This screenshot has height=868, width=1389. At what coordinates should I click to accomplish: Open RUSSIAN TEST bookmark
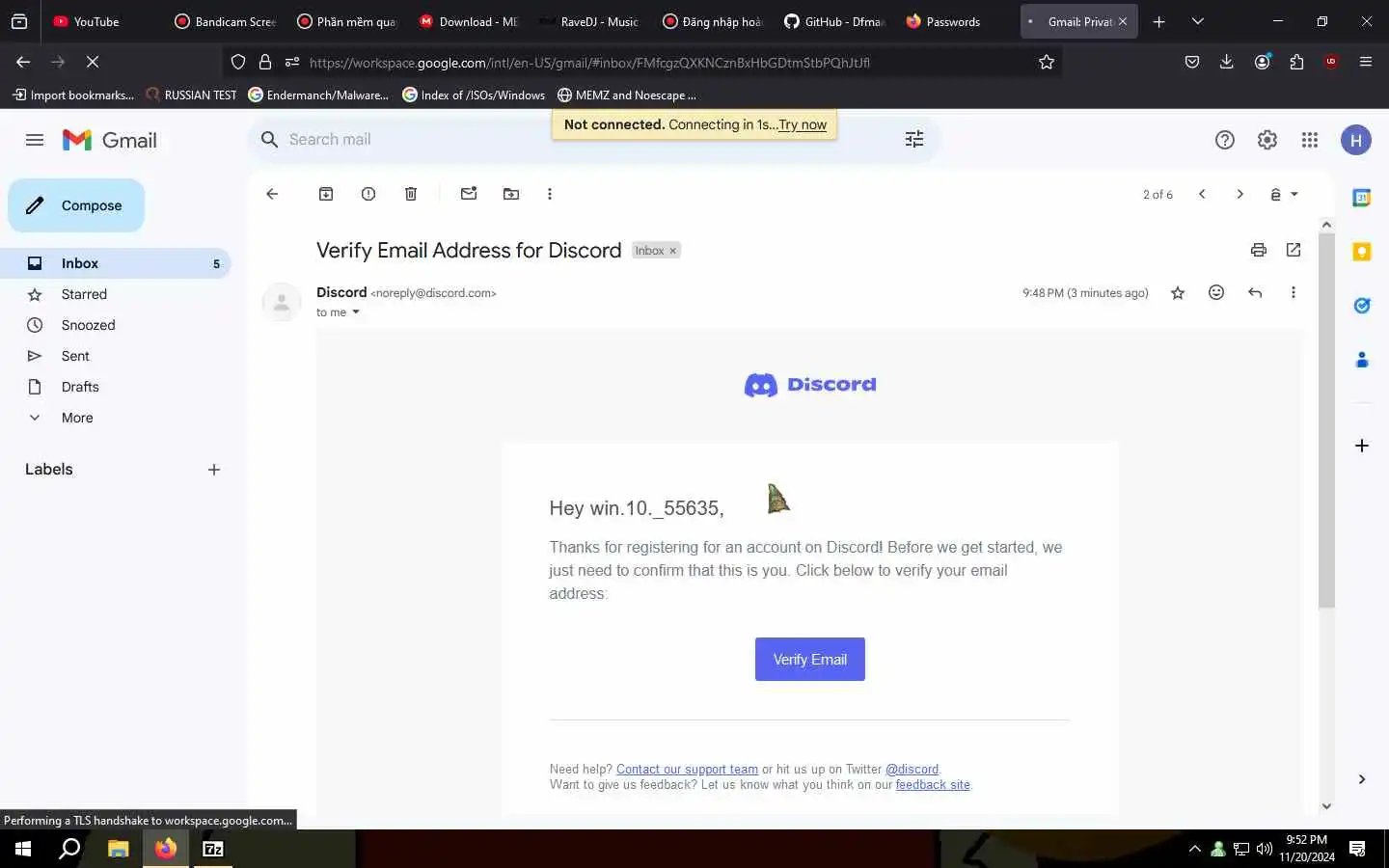191,95
